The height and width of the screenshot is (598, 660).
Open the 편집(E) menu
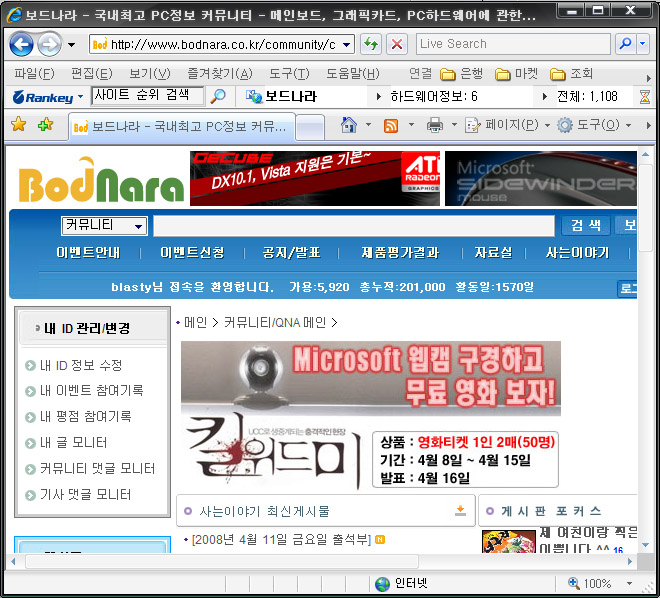click(x=91, y=74)
